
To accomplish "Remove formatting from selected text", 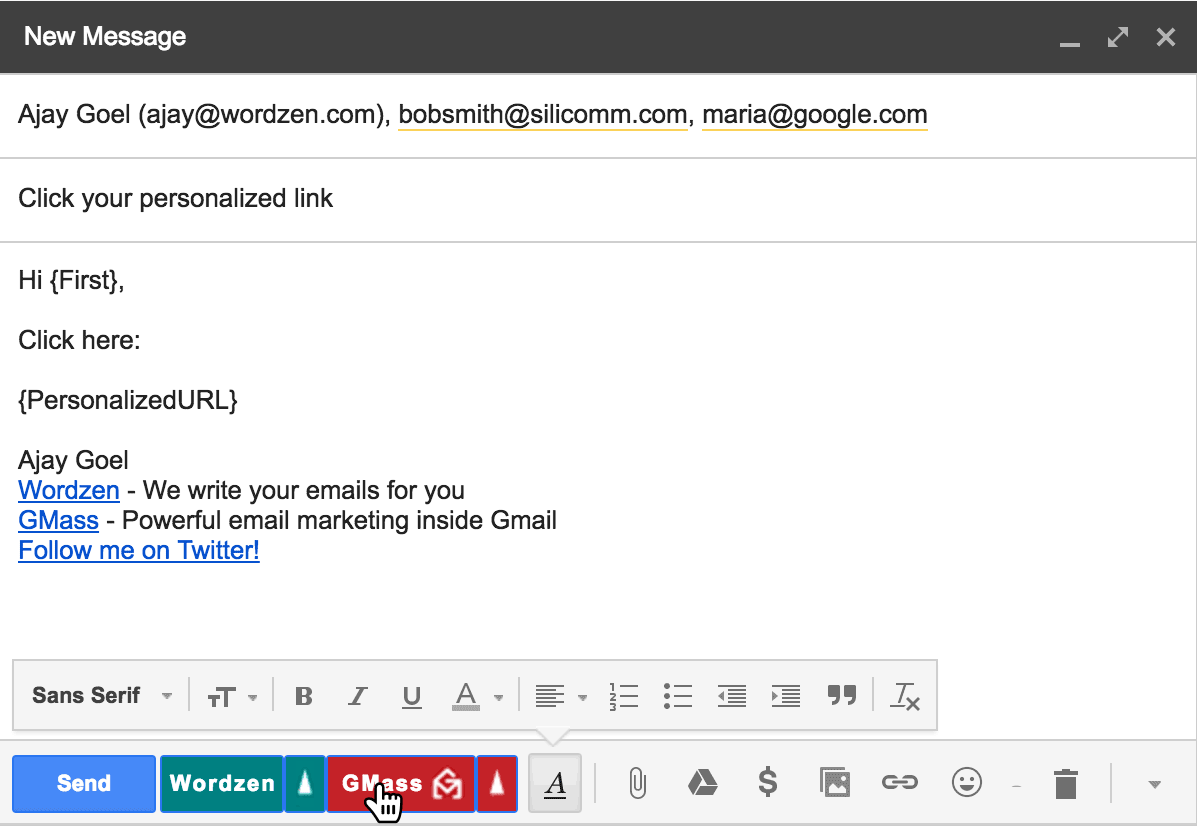I will coord(905,695).
